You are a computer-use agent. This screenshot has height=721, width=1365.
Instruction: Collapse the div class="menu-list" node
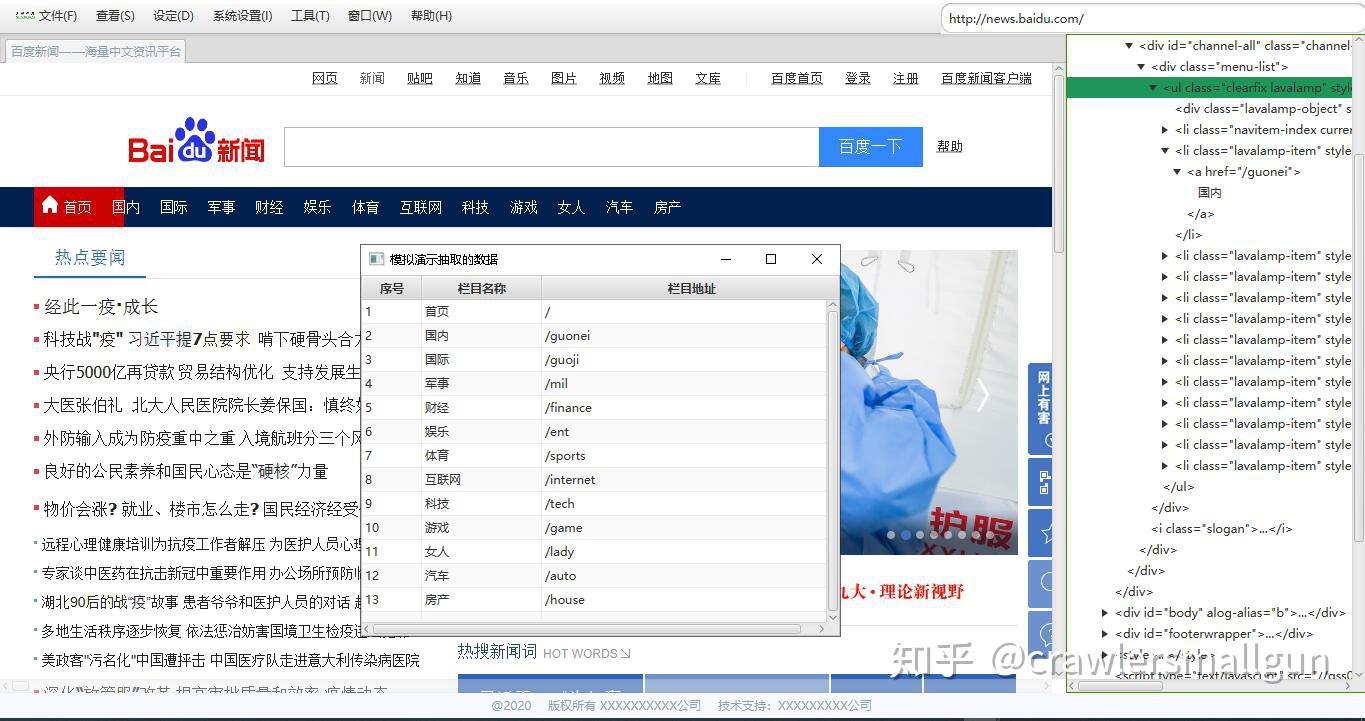pyautogui.click(x=1141, y=67)
